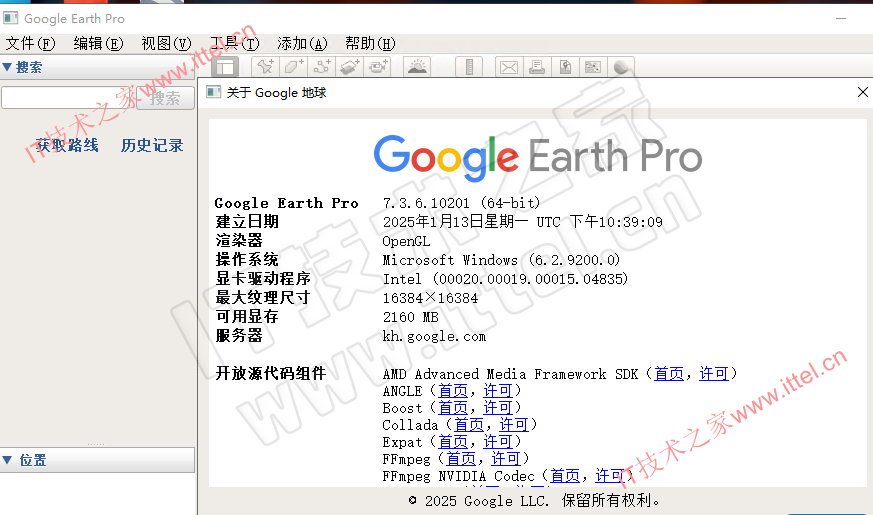The image size is (873, 515).
Task: Click the build date 2025年1月13日星期一 text
Action: pos(455,222)
